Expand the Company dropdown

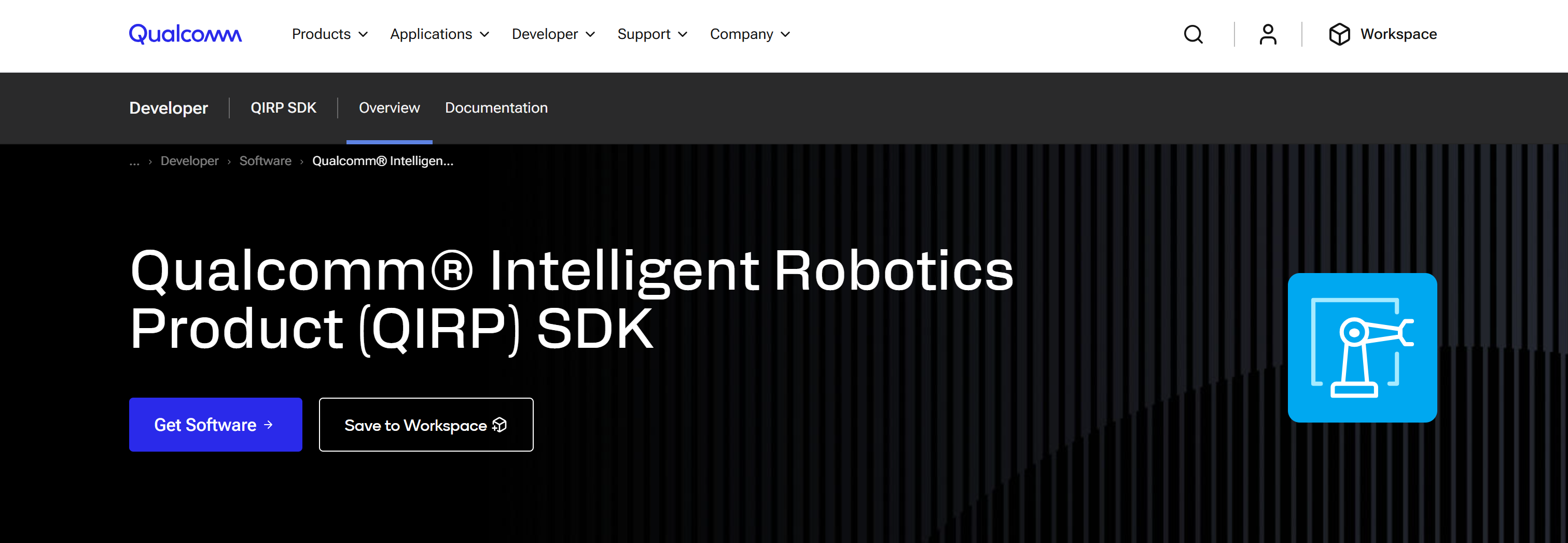[x=750, y=34]
